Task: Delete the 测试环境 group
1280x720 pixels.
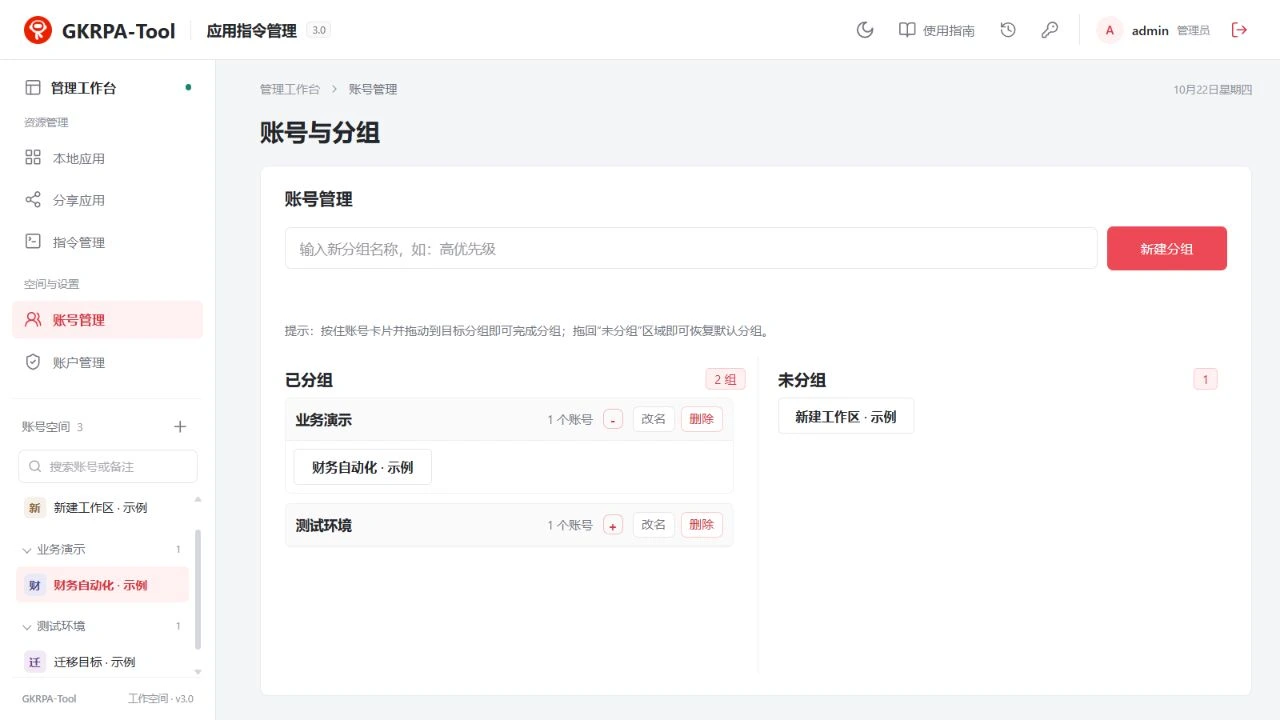Action: pos(702,525)
